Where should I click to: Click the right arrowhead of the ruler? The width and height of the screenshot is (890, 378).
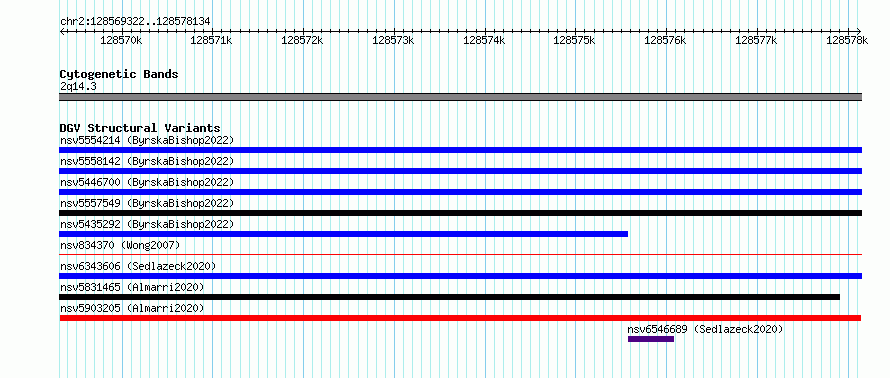pyautogui.click(x=859, y=31)
